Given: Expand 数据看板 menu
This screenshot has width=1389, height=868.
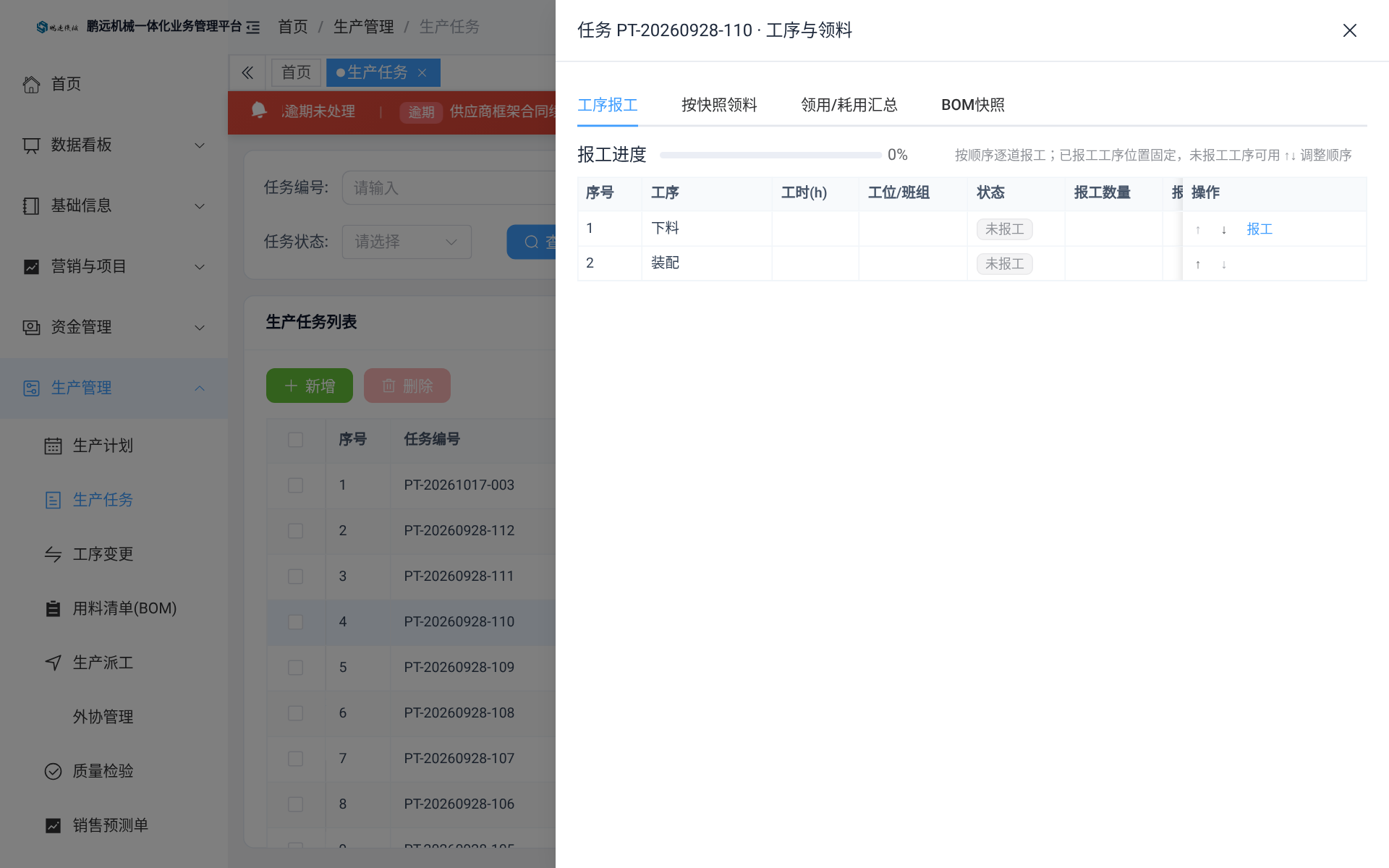Looking at the screenshot, I should point(114,145).
